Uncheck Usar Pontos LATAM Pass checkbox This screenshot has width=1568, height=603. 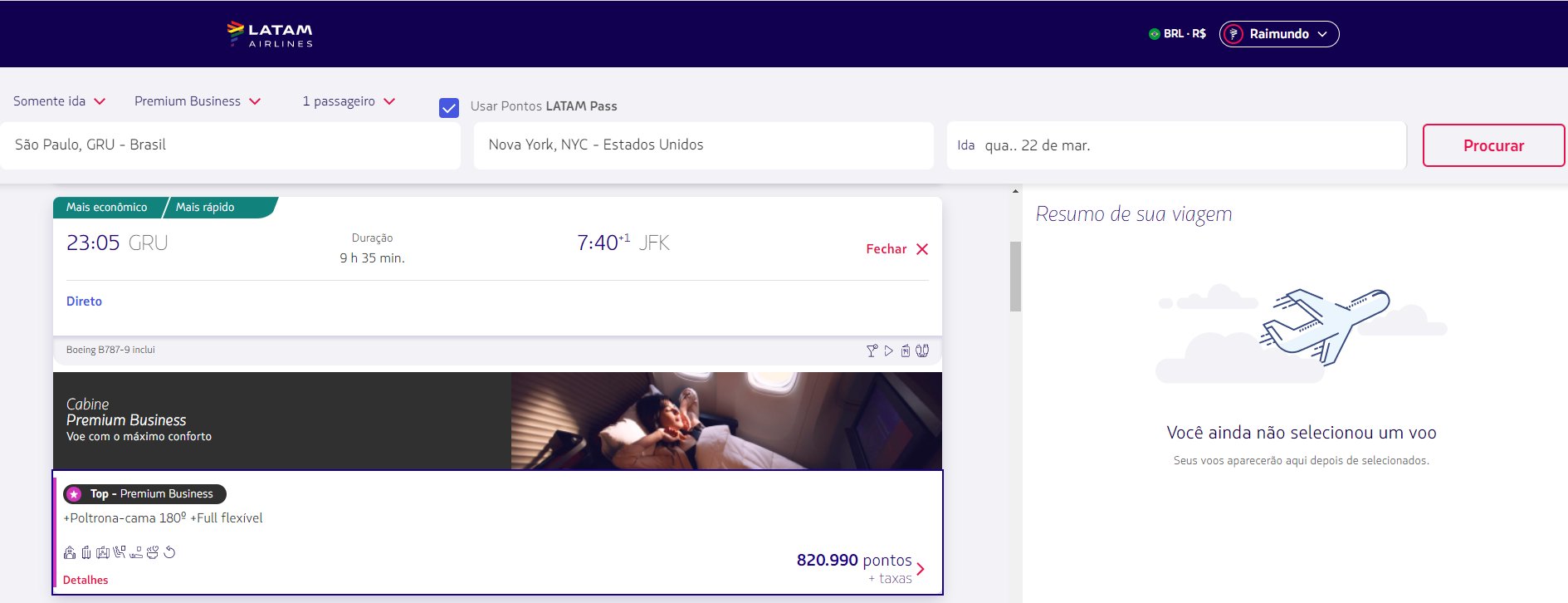tap(449, 108)
